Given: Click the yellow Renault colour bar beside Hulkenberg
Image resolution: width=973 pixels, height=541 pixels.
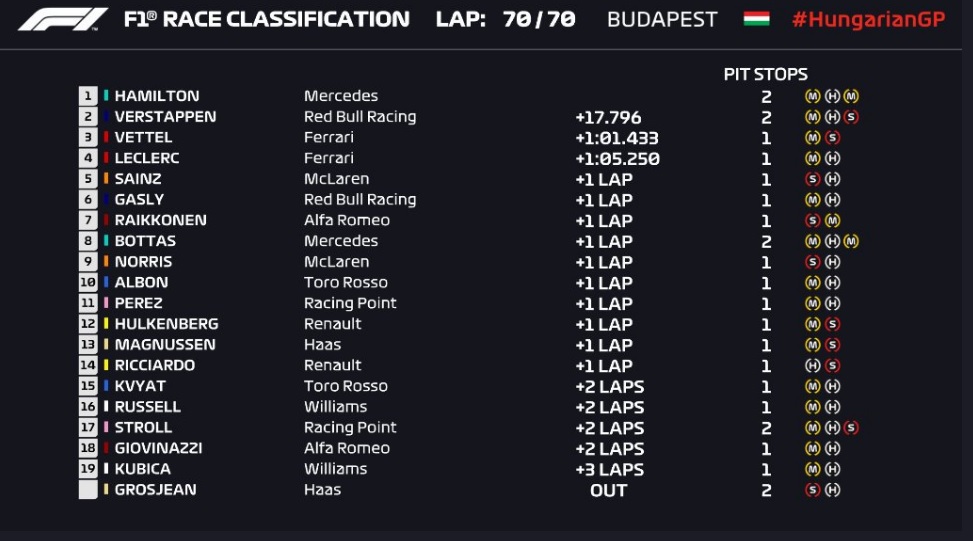Looking at the screenshot, I should pyautogui.click(x=106, y=323).
